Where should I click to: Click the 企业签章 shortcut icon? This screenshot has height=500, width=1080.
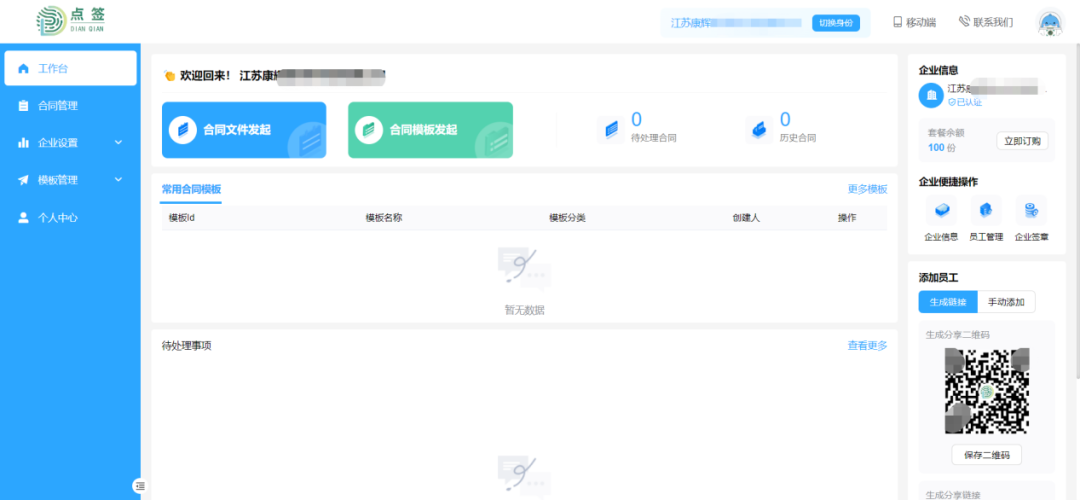tap(1031, 210)
